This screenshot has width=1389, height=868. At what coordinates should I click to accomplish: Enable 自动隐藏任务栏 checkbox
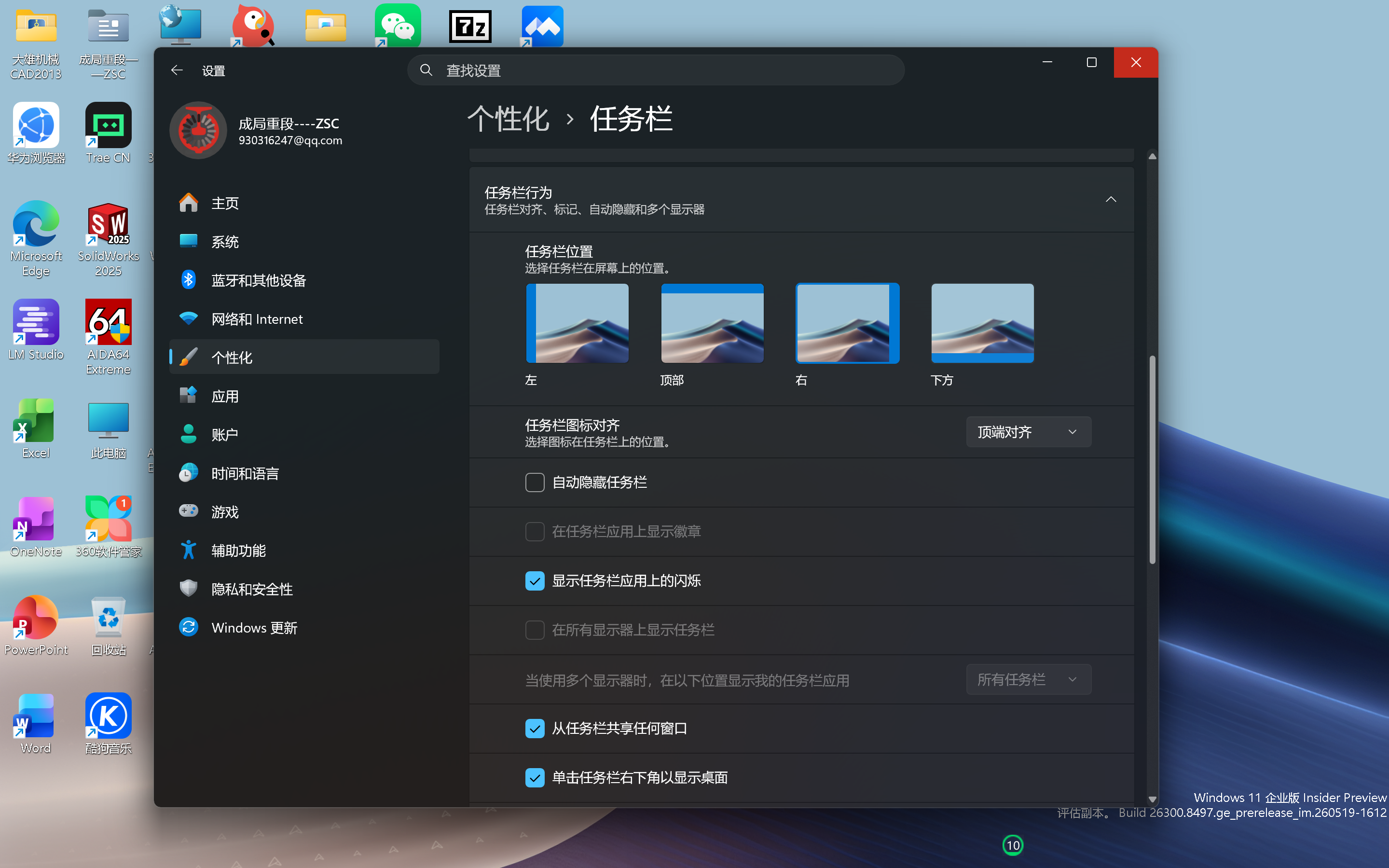[x=535, y=482]
